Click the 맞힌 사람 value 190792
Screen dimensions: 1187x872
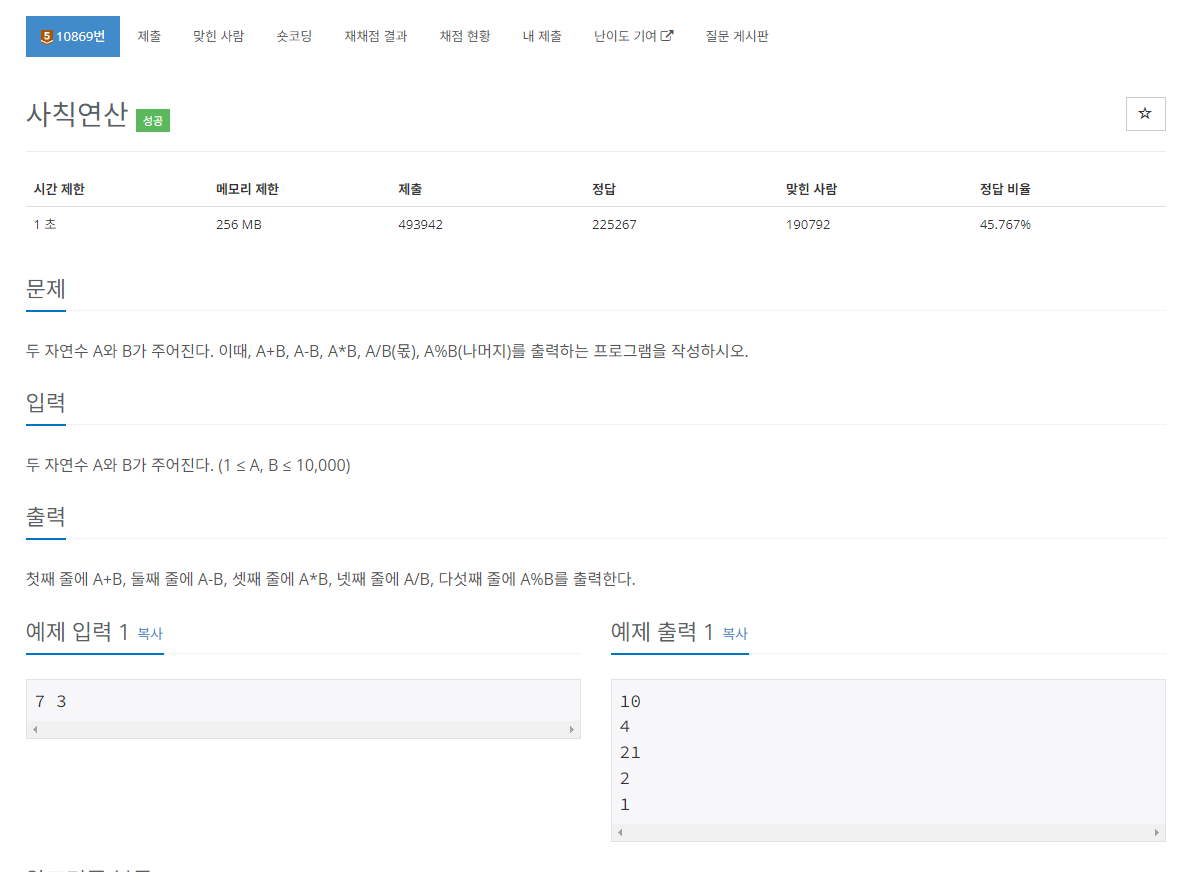(808, 225)
